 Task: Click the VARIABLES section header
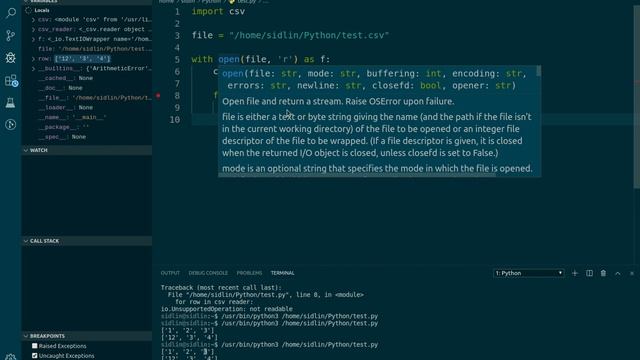tap(87, 2)
